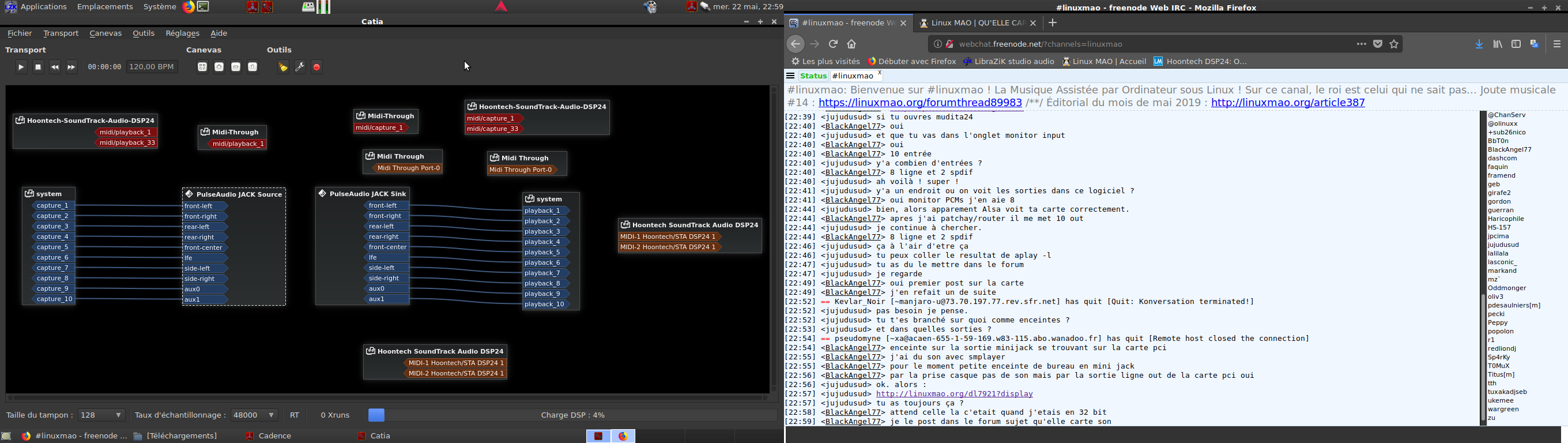Image resolution: width=1568 pixels, height=443 pixels.
Task: Open the Canevas menu
Action: (x=105, y=33)
